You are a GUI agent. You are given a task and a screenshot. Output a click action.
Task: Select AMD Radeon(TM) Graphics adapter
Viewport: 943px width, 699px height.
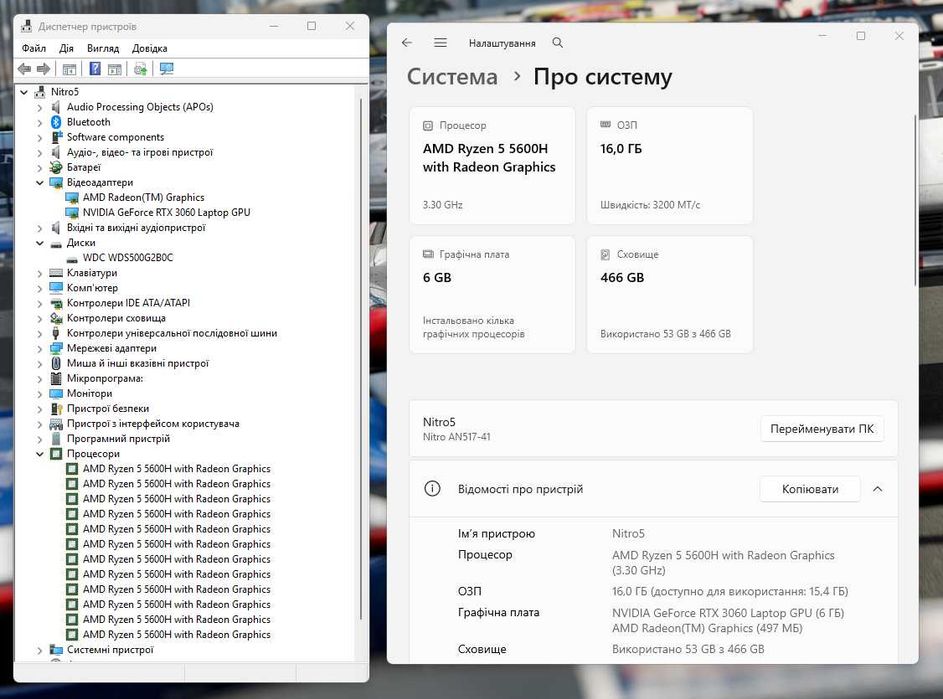(143, 197)
